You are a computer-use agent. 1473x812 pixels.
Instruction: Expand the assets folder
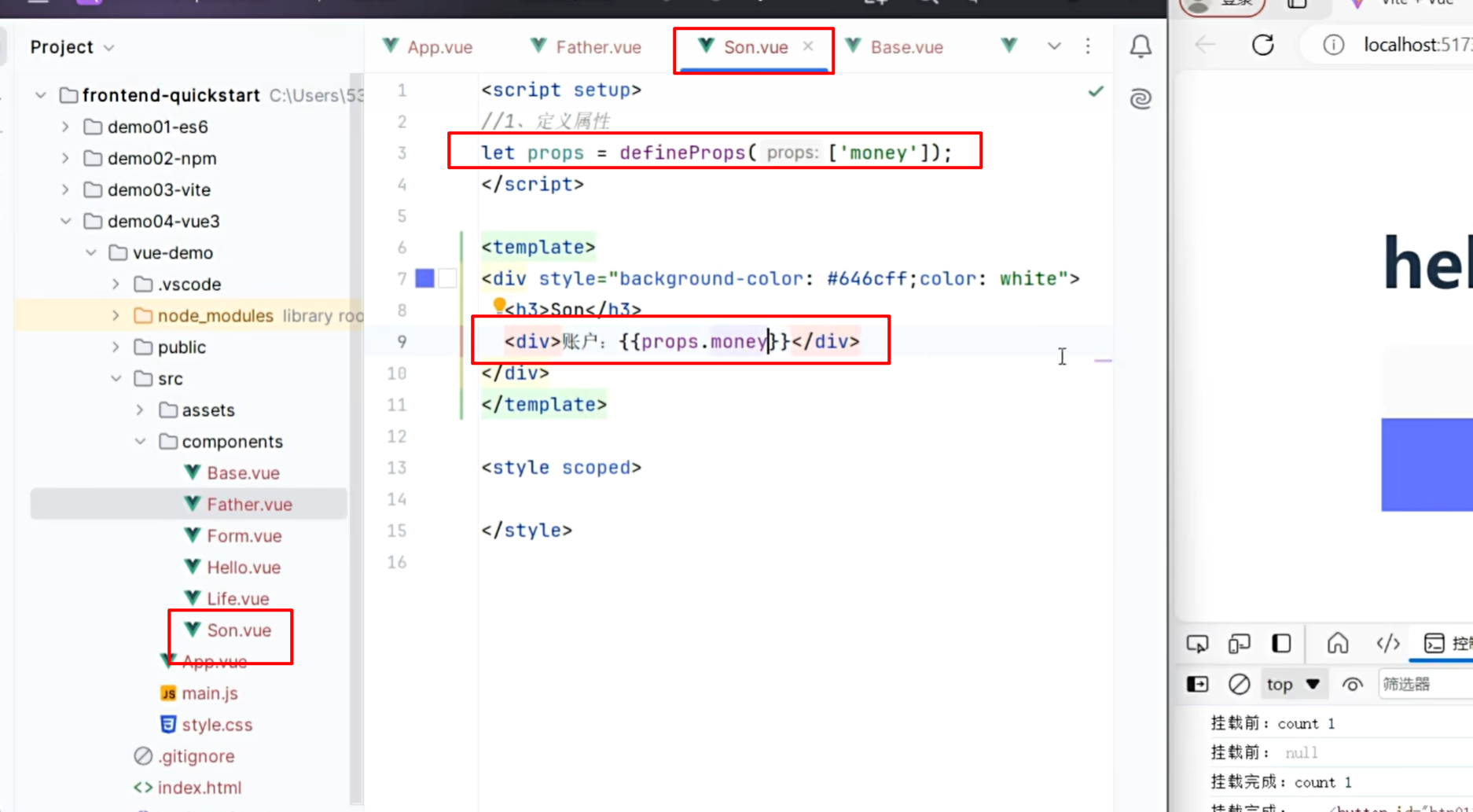(140, 410)
